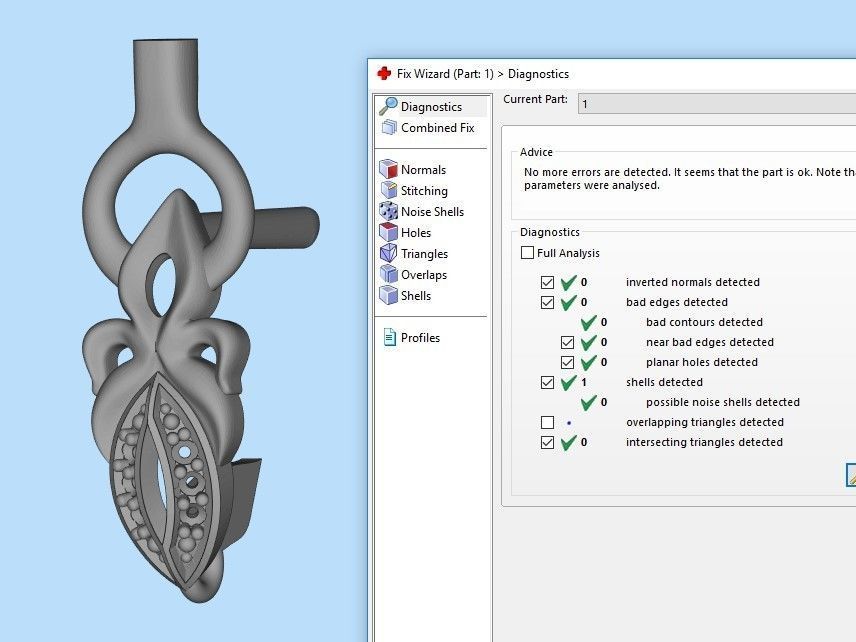
Task: Click the Diagnostics magnifier icon
Action: coord(388,106)
